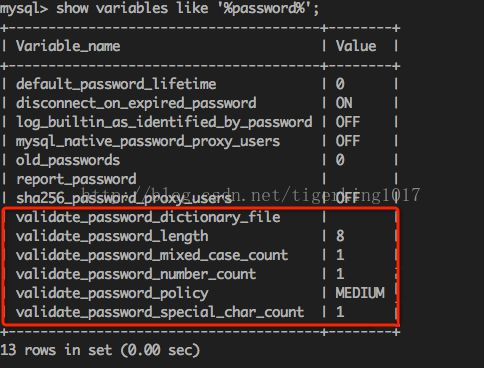
Task: Select the old_passwords variable
Action: (68, 160)
